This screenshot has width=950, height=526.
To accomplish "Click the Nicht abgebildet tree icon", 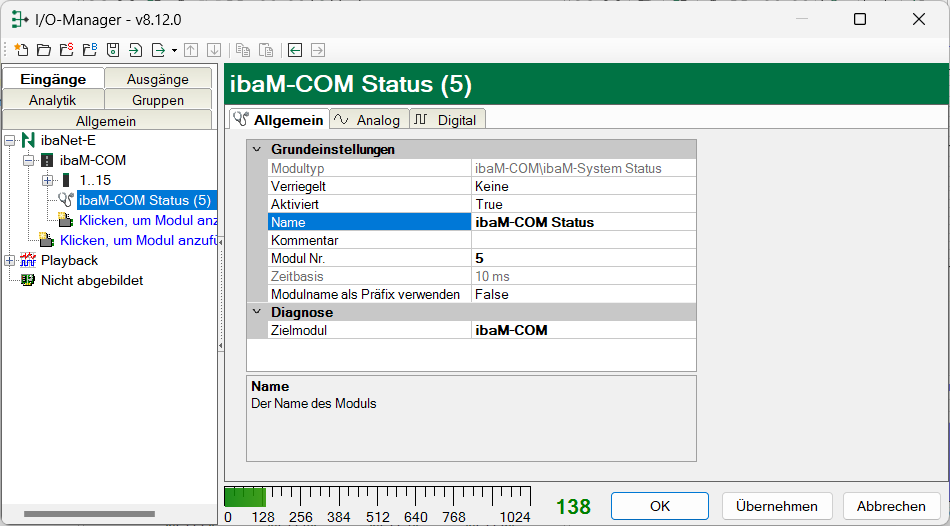I will point(28,281).
